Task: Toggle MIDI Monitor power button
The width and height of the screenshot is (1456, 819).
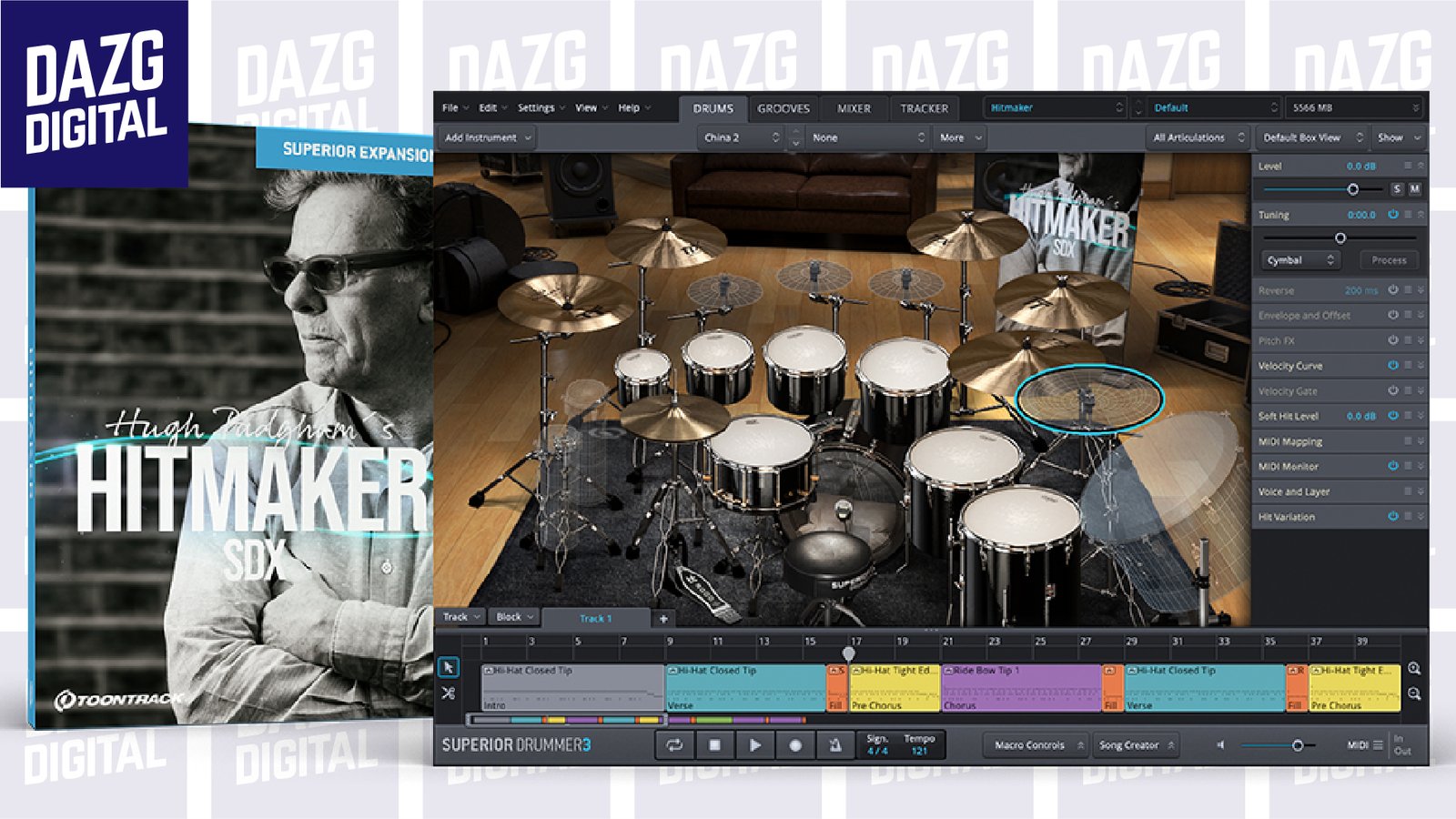Action: [x=1392, y=466]
